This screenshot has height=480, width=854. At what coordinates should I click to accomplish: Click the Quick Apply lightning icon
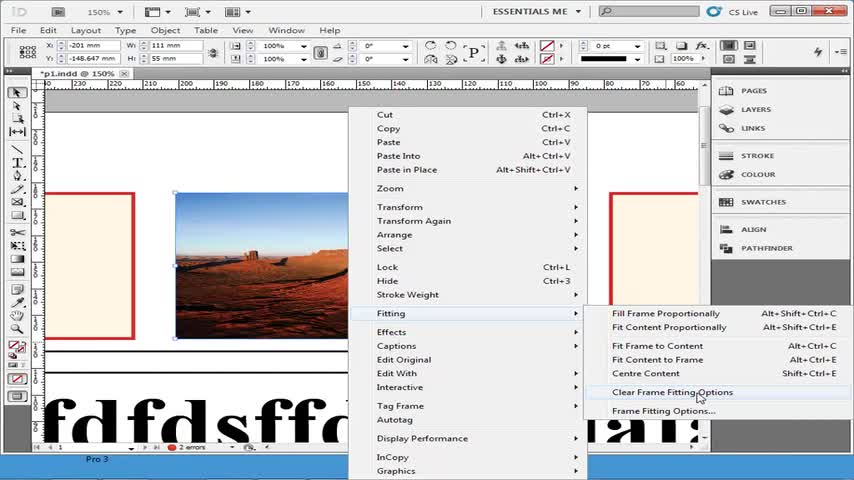tap(818, 52)
